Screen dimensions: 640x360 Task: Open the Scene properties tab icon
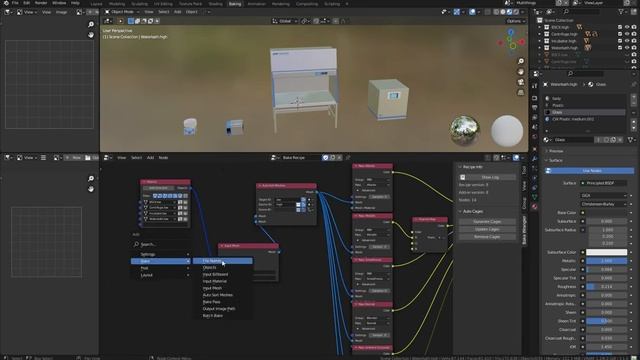pos(535,127)
